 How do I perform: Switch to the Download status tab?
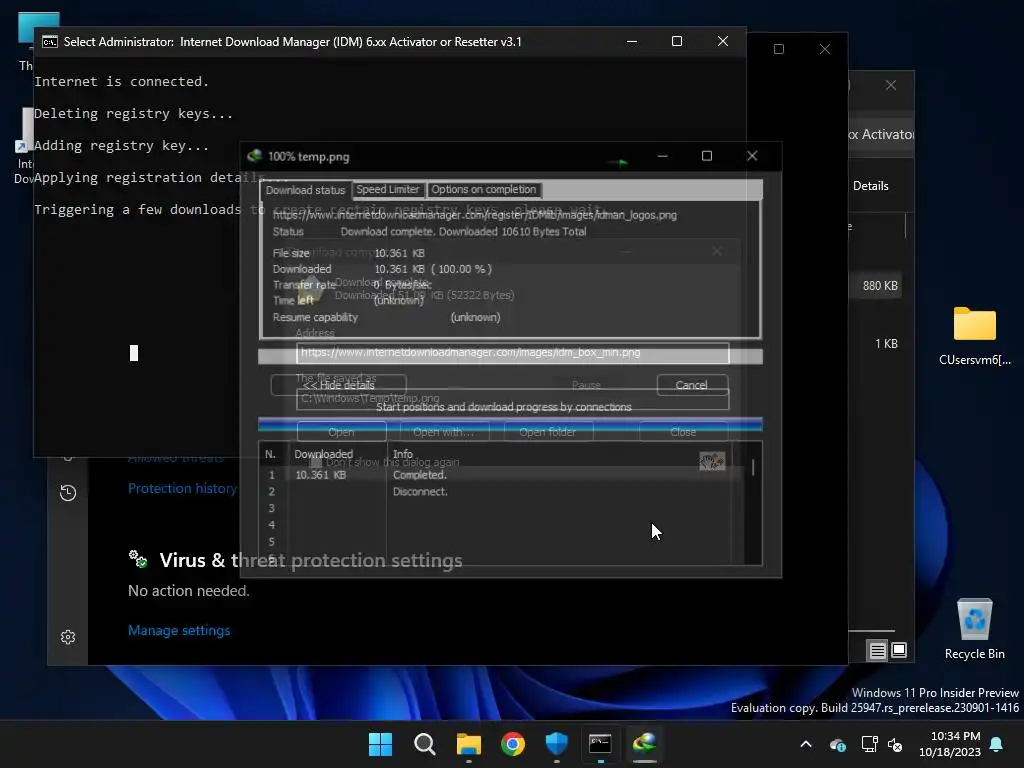click(x=305, y=190)
